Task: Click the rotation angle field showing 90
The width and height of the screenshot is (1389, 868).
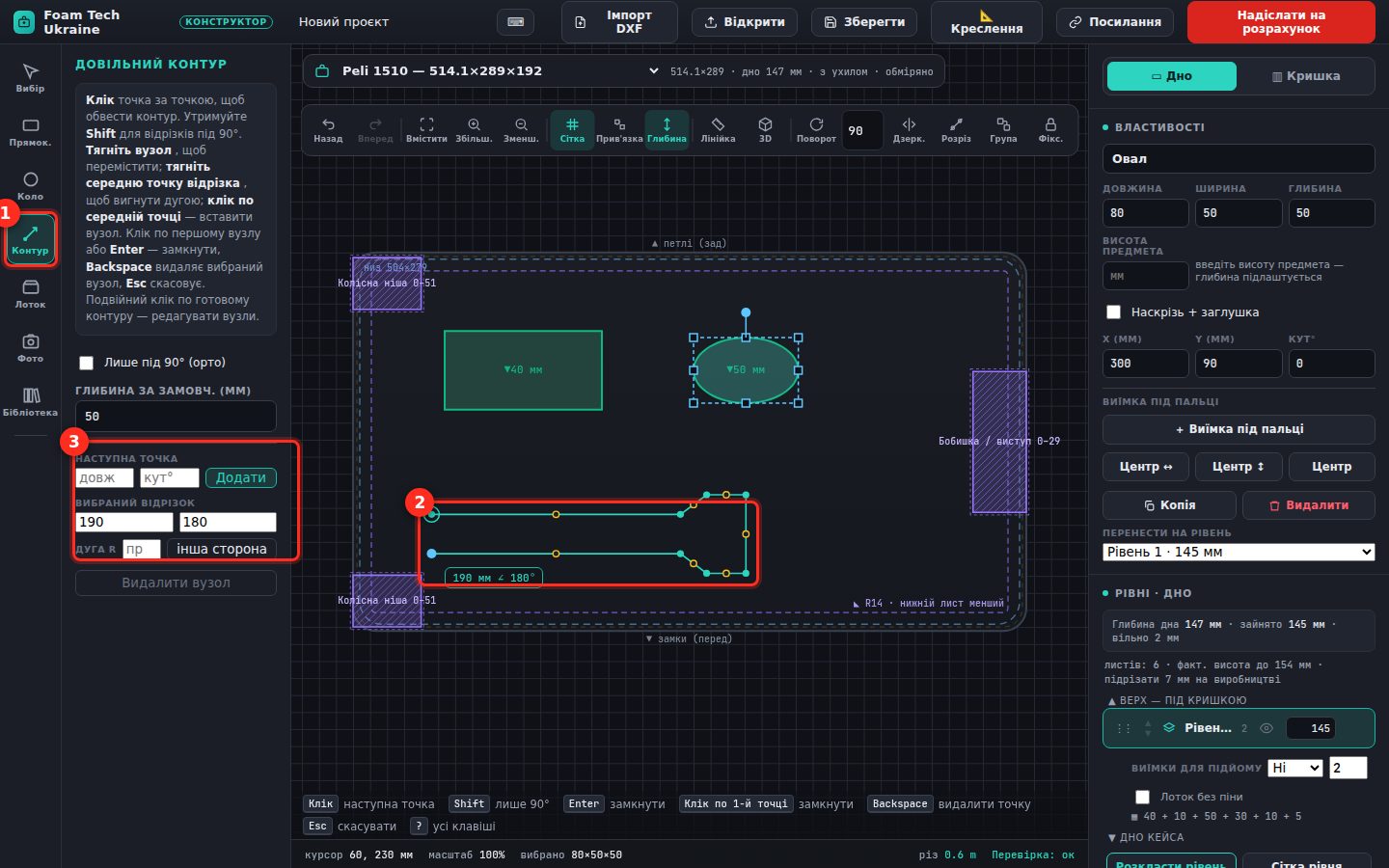Action: tap(862, 130)
